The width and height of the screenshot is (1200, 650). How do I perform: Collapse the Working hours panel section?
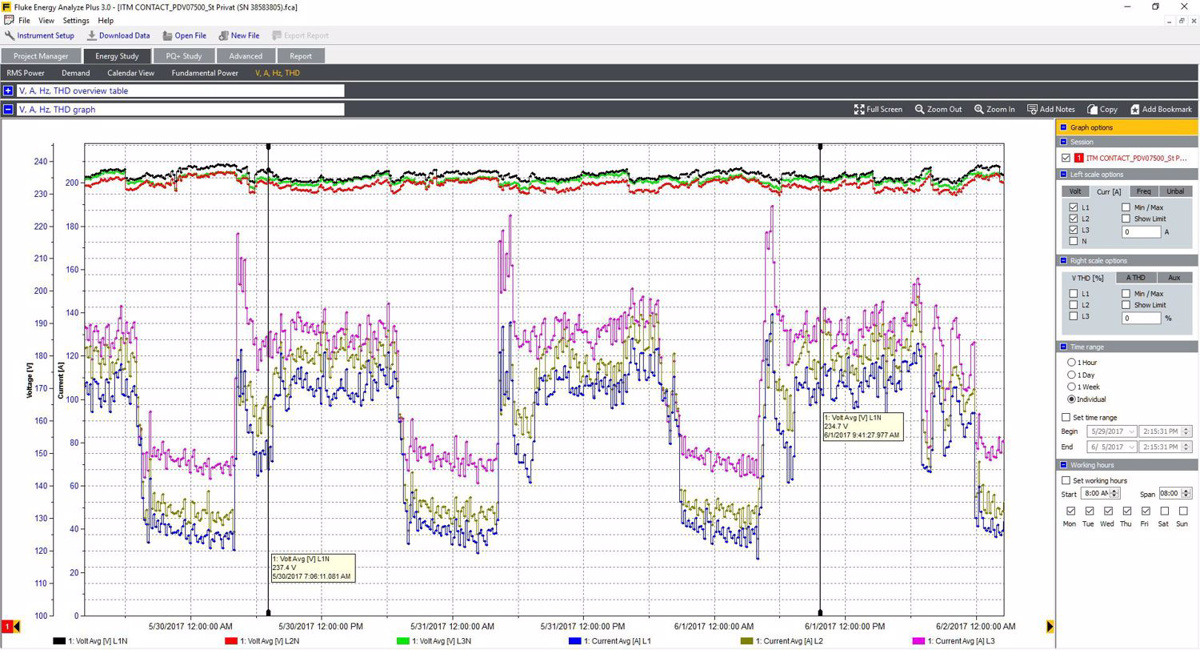(x=1062, y=465)
